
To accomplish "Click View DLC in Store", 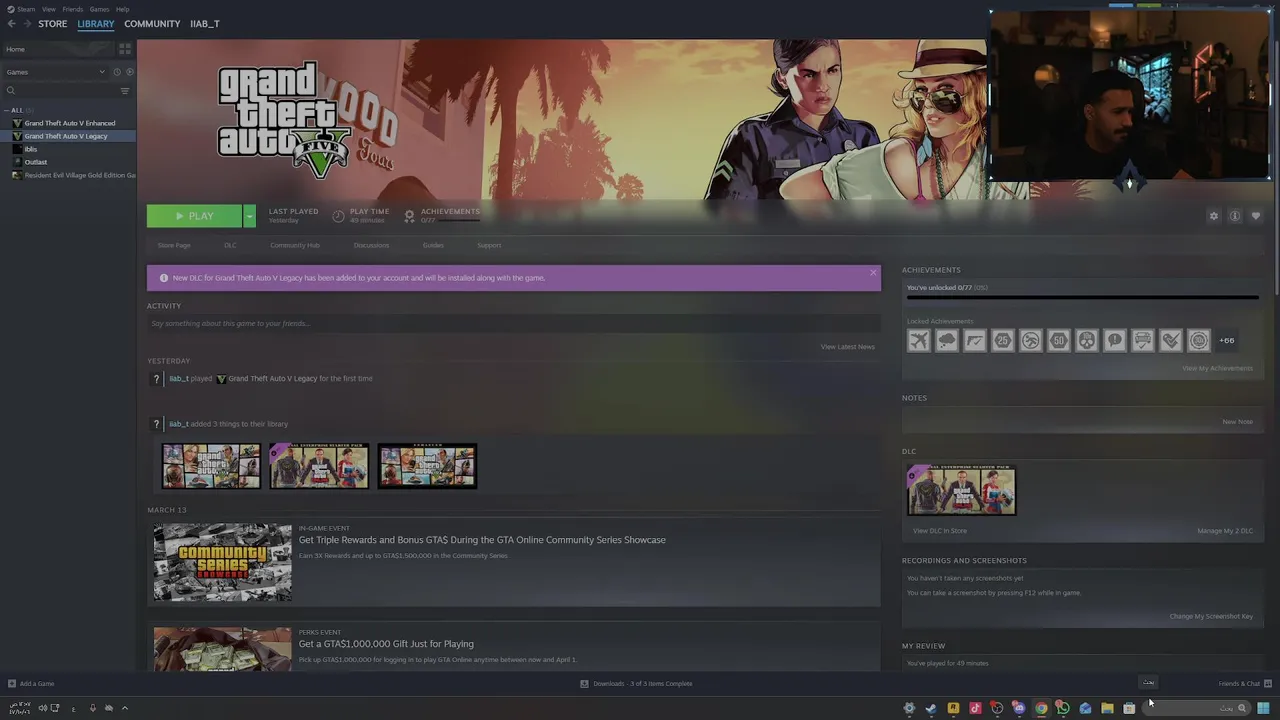I will [x=940, y=531].
